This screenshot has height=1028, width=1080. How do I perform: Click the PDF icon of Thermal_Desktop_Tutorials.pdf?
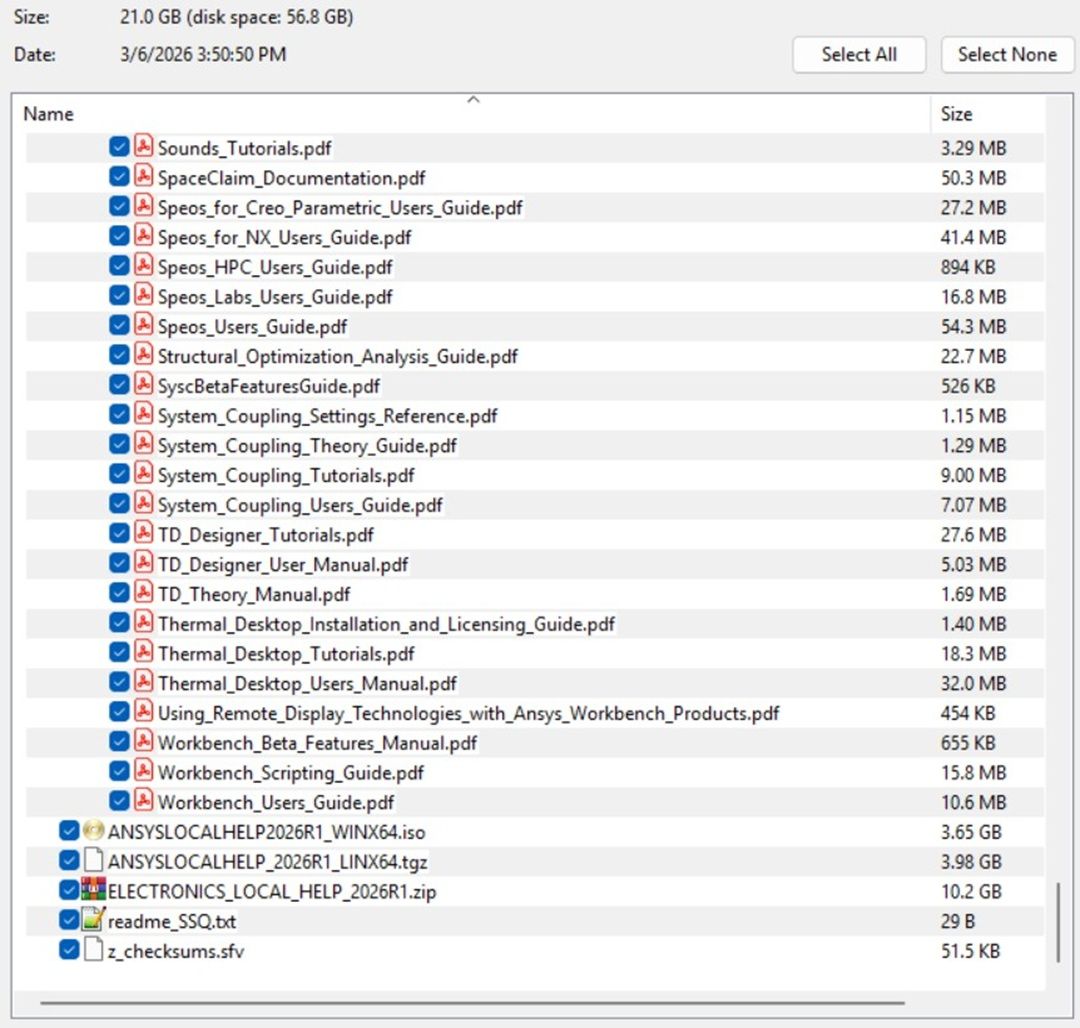(x=143, y=652)
